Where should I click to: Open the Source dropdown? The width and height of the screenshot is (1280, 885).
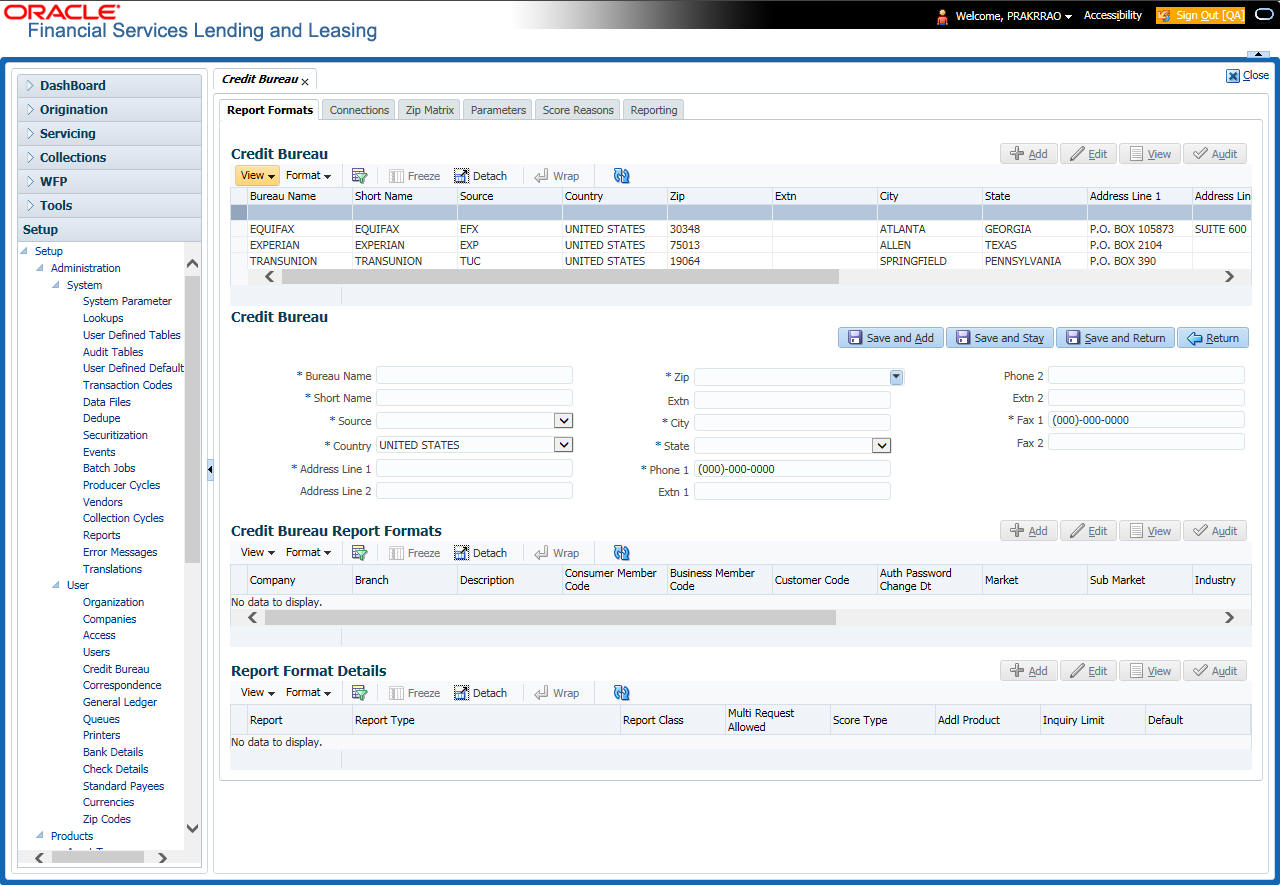tap(563, 421)
